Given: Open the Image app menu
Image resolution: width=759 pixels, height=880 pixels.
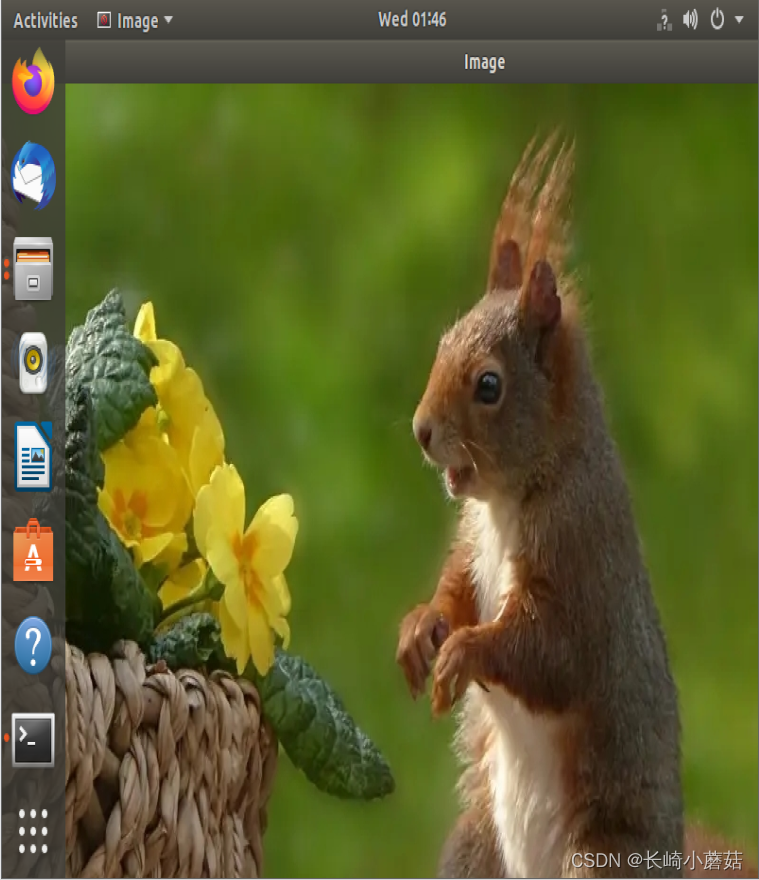Looking at the screenshot, I should 135,21.
